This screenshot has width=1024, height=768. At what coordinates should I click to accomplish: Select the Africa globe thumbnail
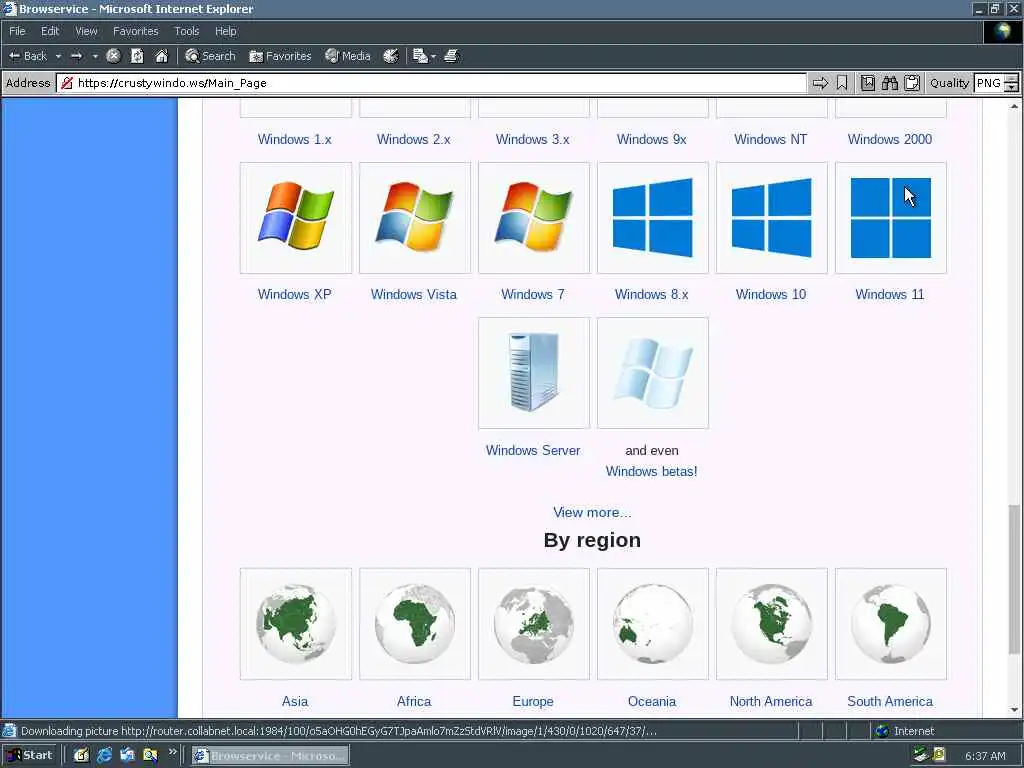[x=415, y=624]
